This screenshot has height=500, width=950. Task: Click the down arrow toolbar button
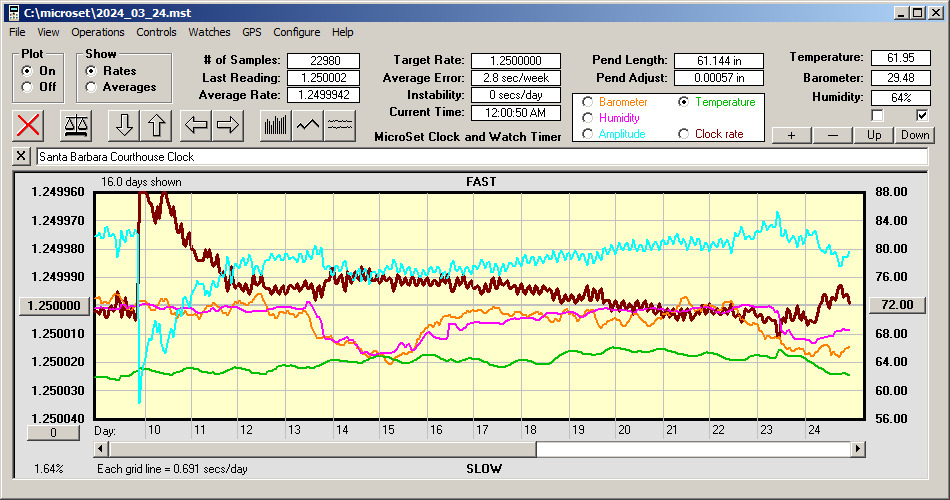coord(124,125)
